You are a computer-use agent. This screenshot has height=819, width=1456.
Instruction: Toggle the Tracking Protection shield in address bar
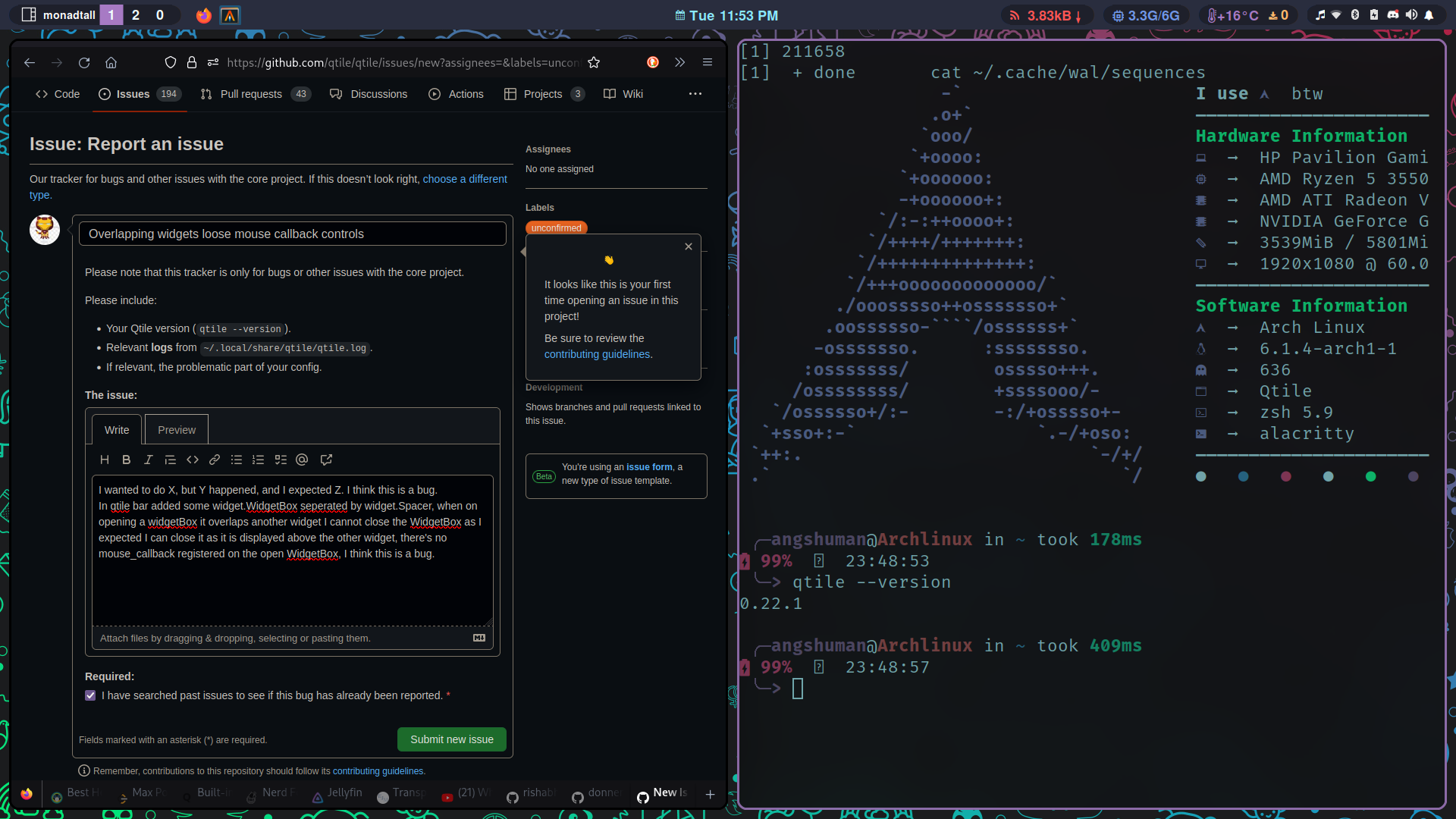pyautogui.click(x=170, y=62)
